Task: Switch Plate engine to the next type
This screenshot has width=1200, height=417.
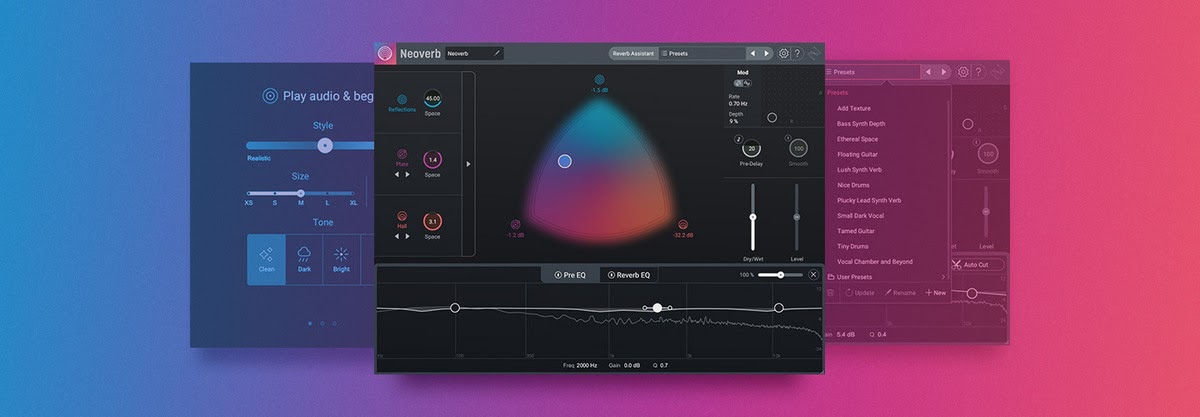Action: [x=408, y=174]
